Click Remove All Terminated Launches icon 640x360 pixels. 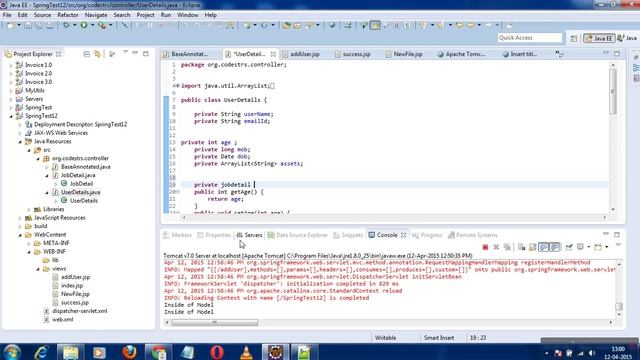coord(507,247)
